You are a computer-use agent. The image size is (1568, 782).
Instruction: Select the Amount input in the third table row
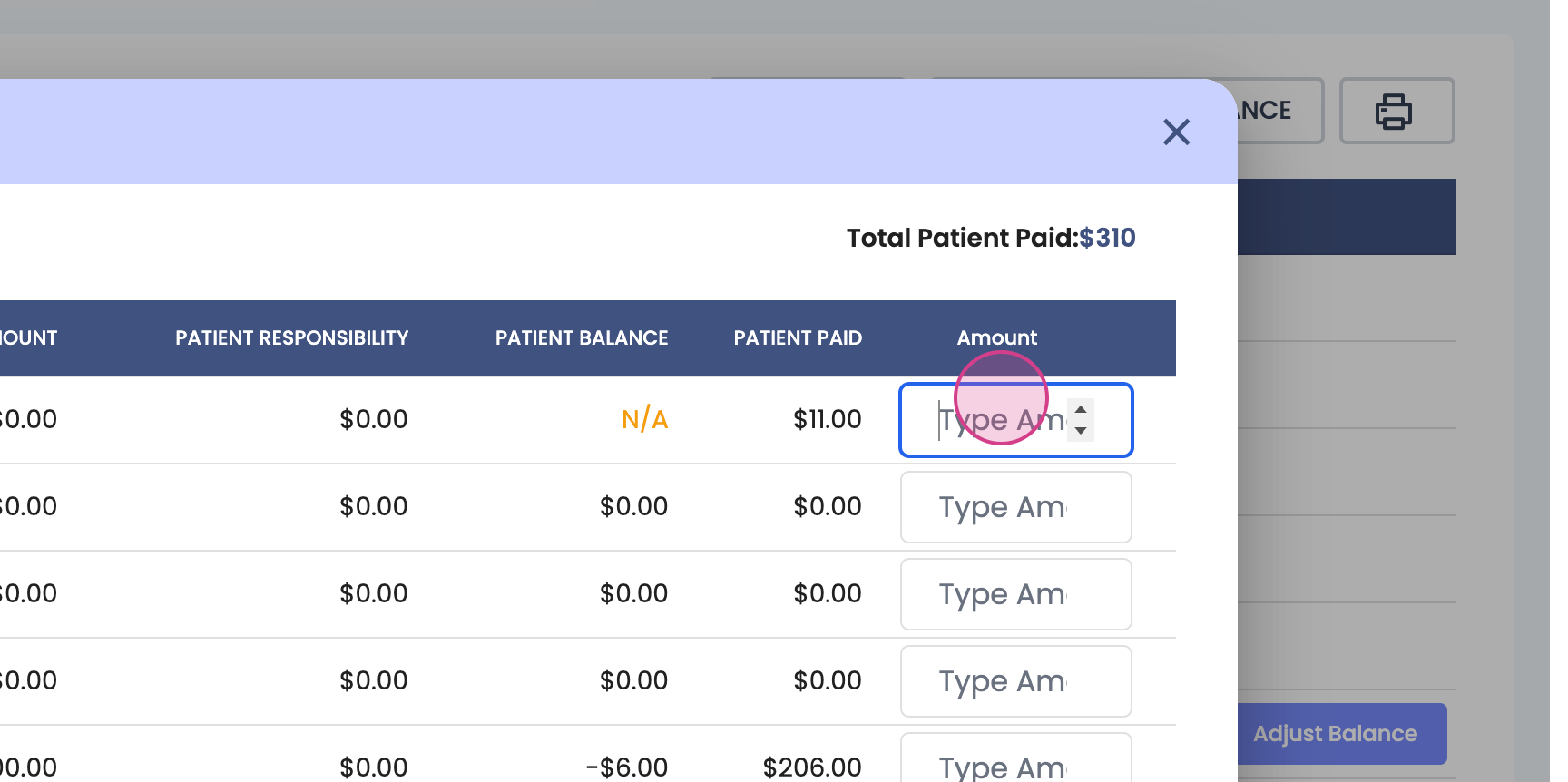[1014, 594]
